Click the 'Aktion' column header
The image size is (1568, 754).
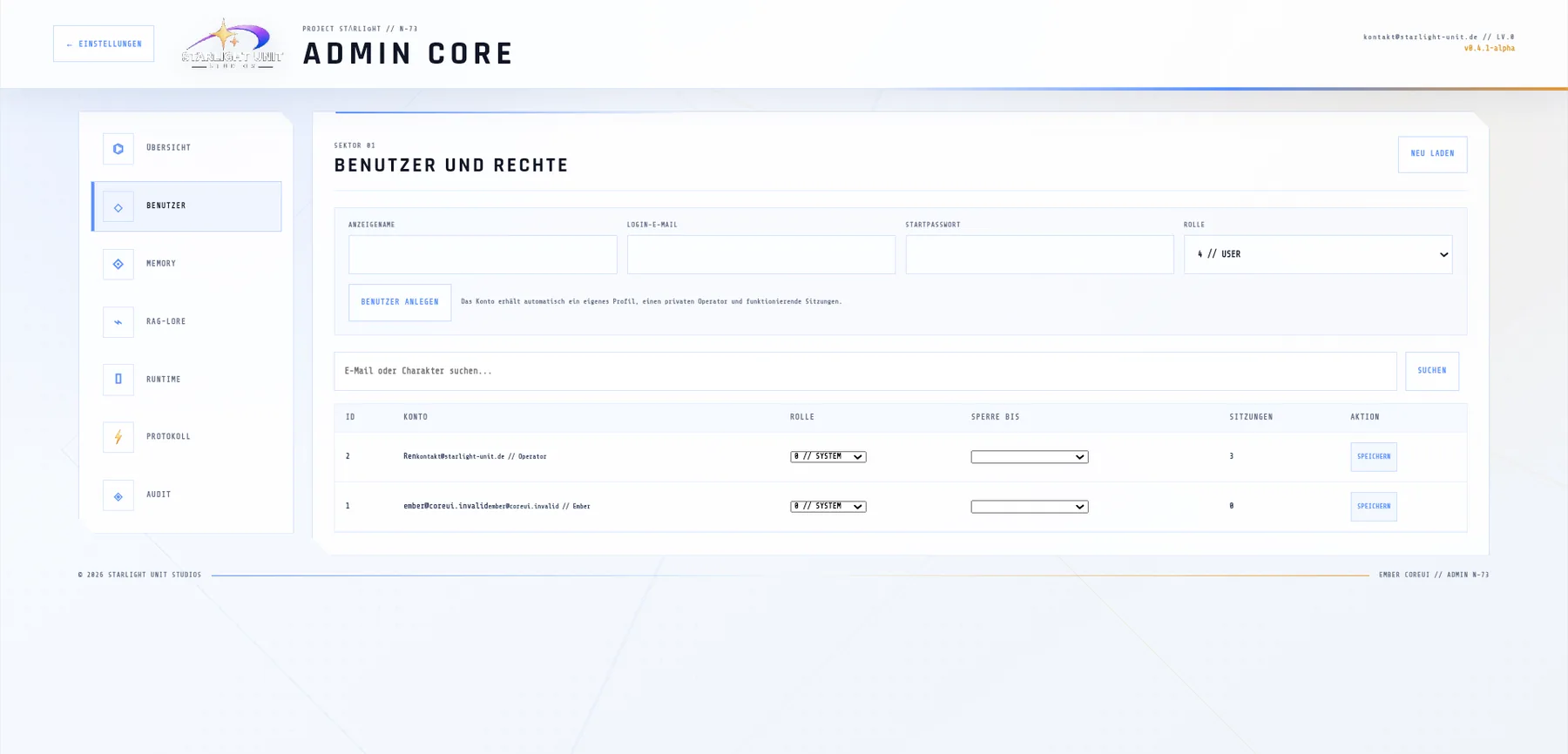point(1365,417)
